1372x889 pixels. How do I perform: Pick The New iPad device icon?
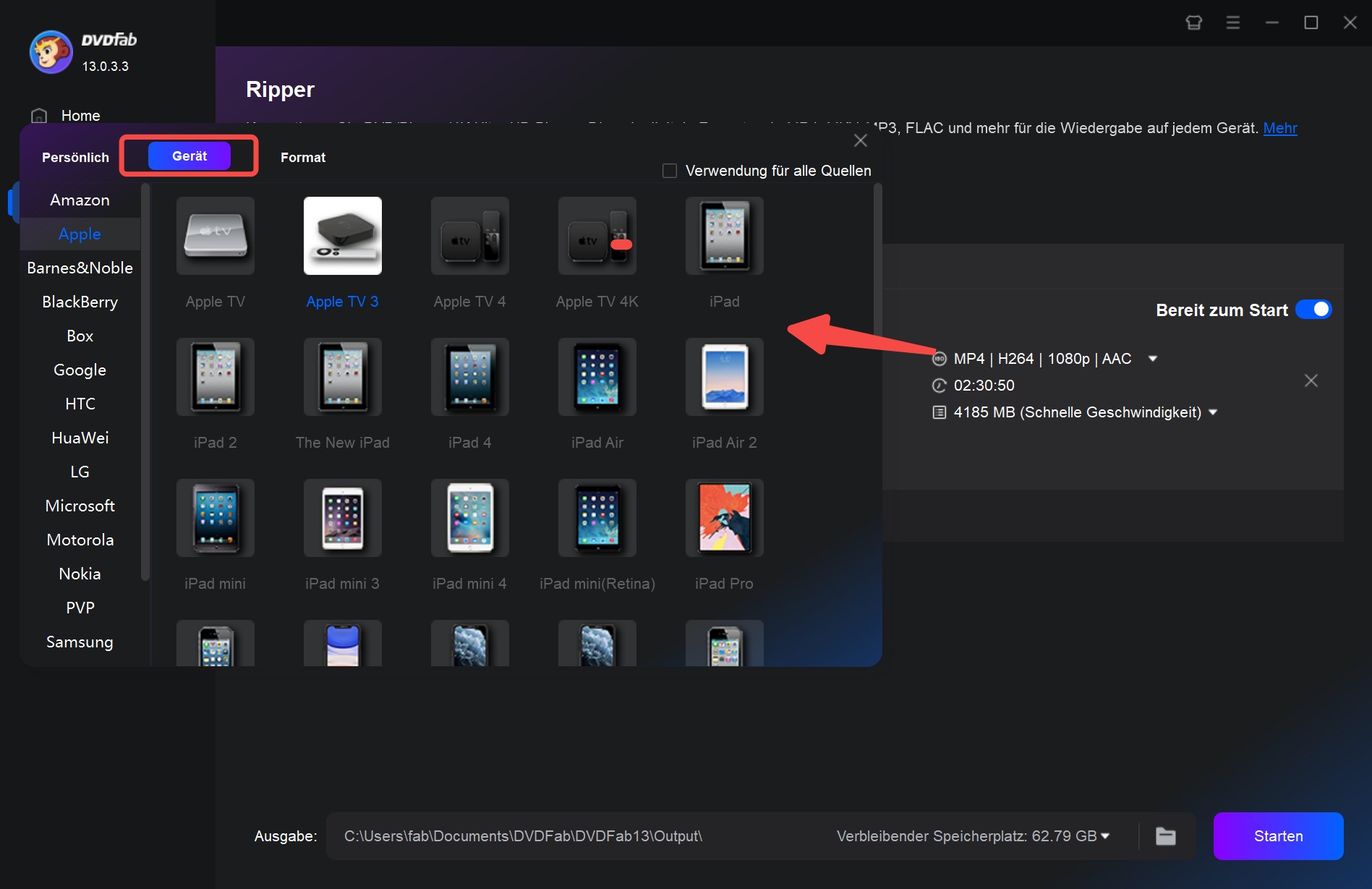(x=342, y=377)
